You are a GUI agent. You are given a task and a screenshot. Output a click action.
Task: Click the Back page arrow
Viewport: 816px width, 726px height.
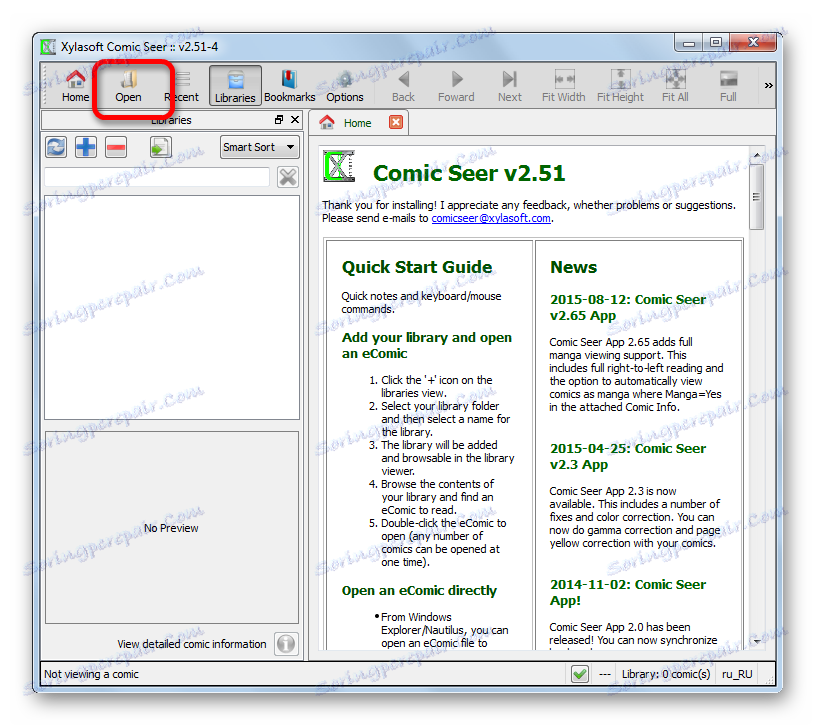[x=403, y=86]
